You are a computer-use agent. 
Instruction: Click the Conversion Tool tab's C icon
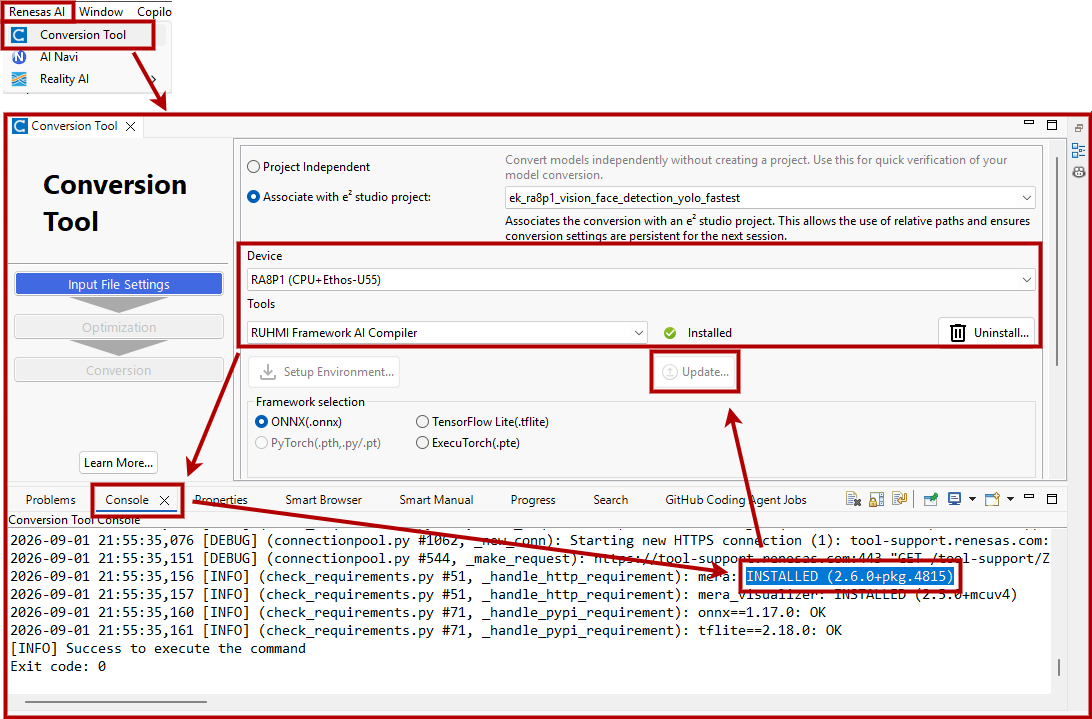pos(20,126)
